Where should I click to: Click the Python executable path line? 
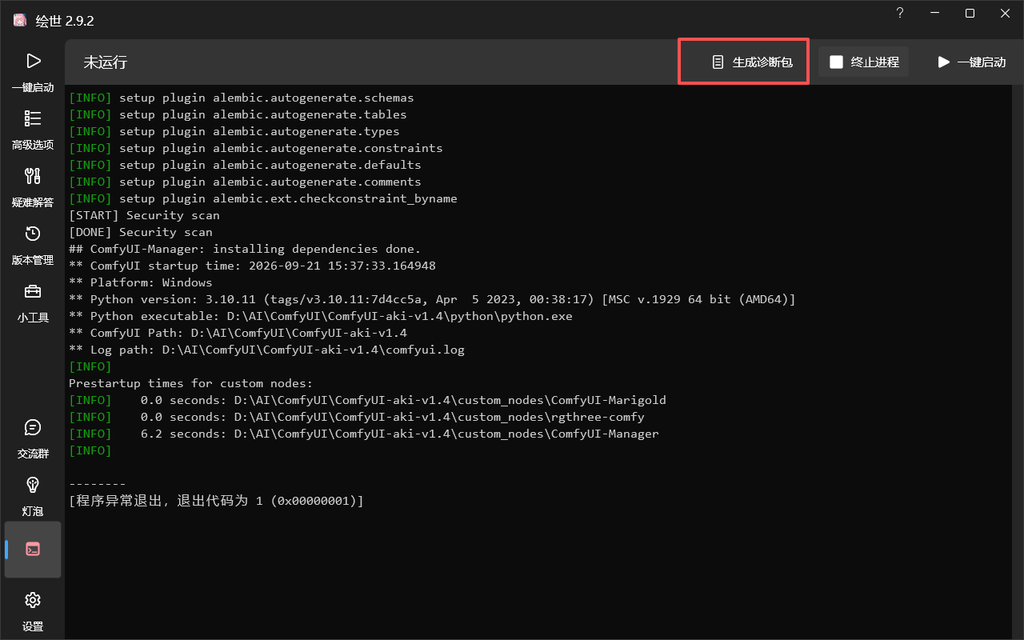[321, 316]
